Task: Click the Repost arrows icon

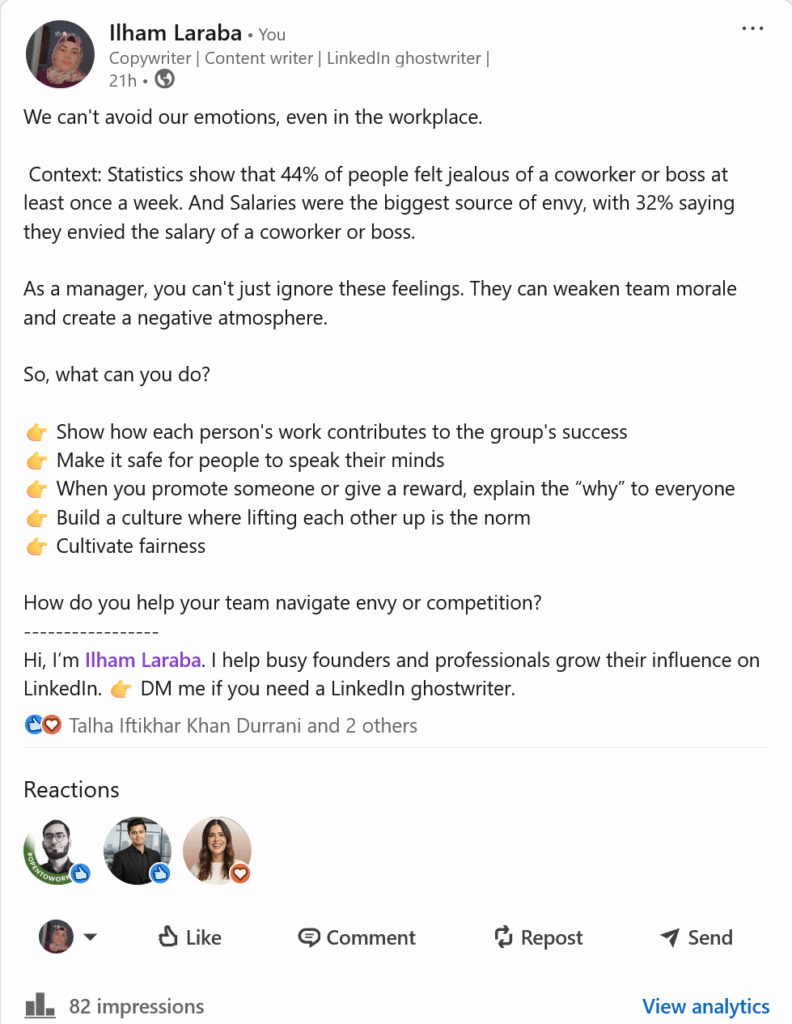Action: click(503, 937)
